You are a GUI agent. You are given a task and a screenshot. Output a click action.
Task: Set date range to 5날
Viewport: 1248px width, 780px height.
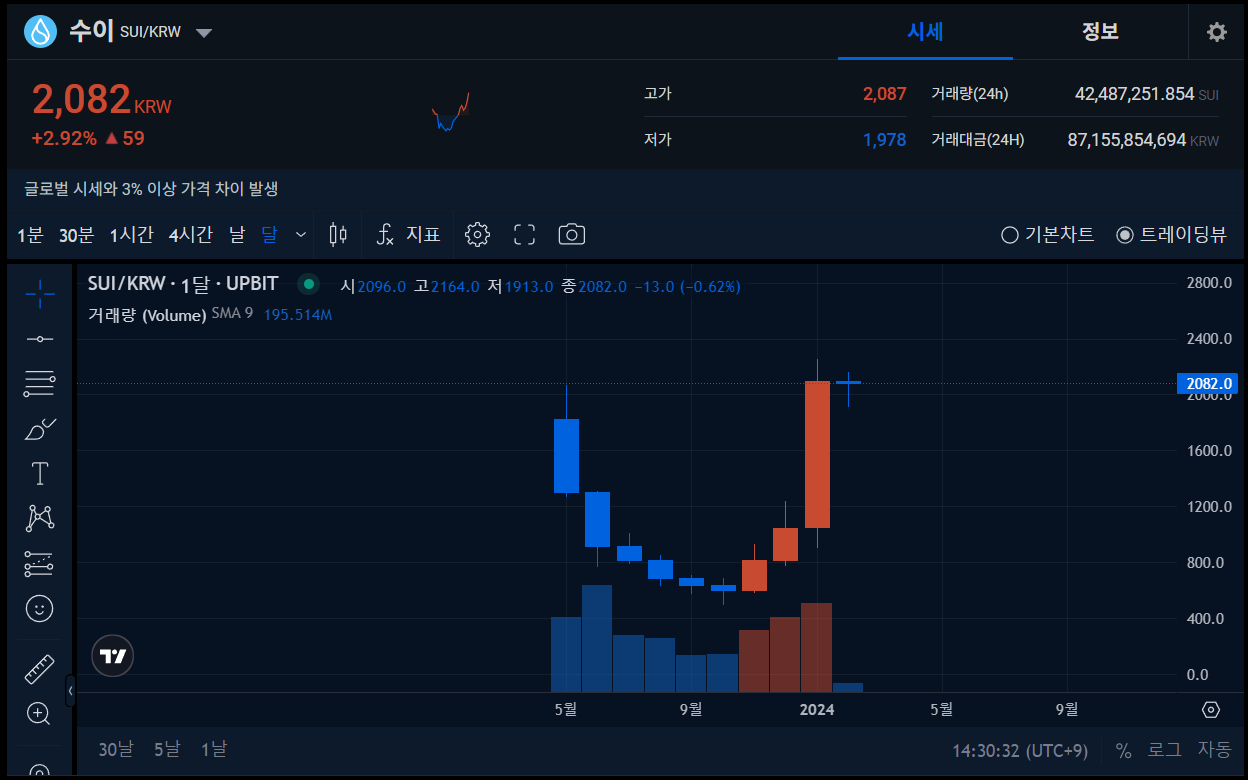[x=167, y=749]
